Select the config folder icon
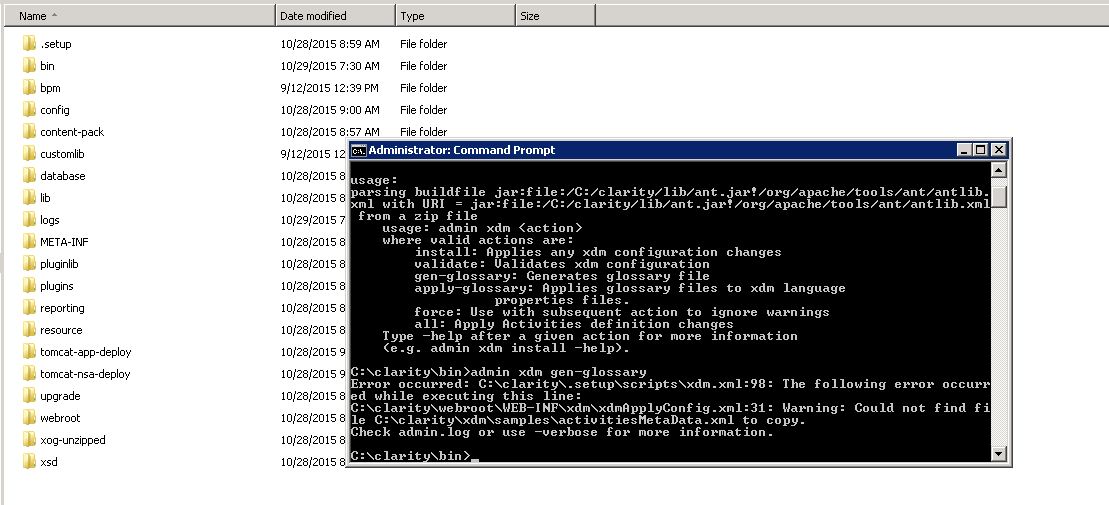The image size is (1109, 505). pos(29,110)
